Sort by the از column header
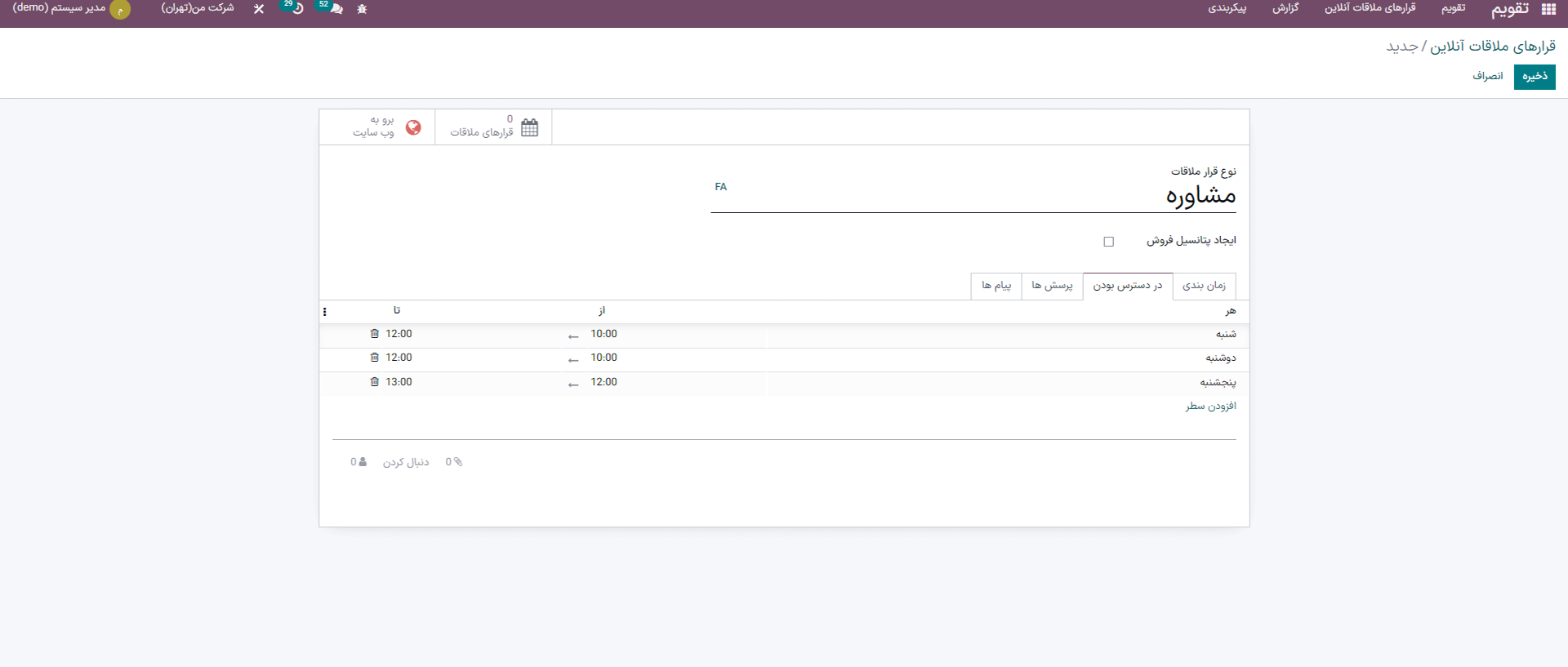 tap(601, 311)
